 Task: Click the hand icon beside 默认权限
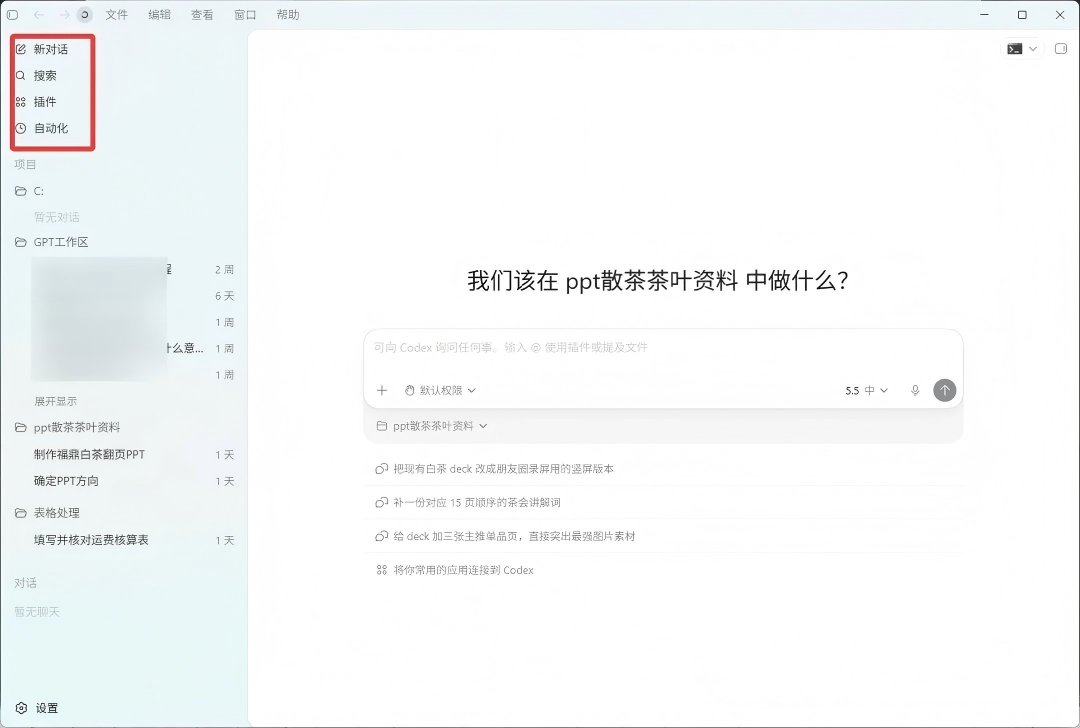point(410,391)
